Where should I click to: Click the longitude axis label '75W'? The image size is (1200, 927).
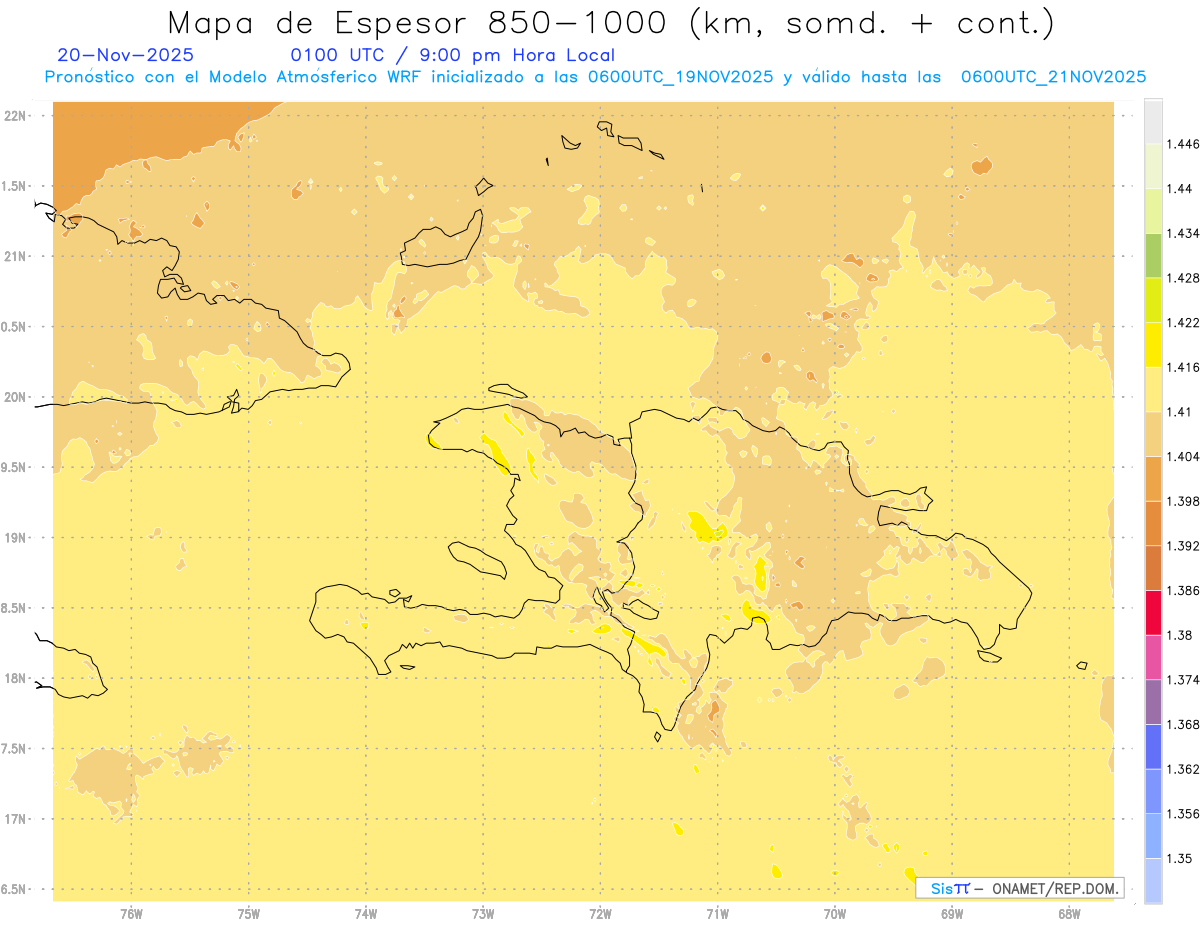(x=249, y=913)
